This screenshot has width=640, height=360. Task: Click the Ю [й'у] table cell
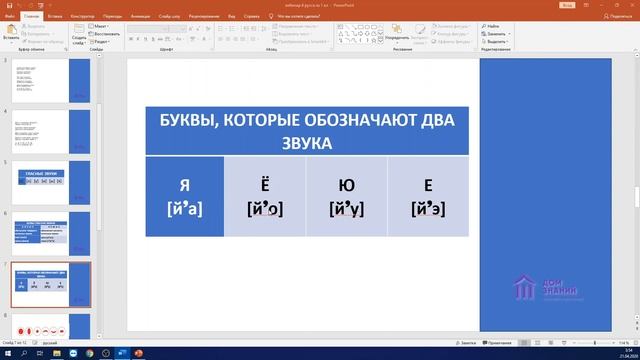coord(347,196)
